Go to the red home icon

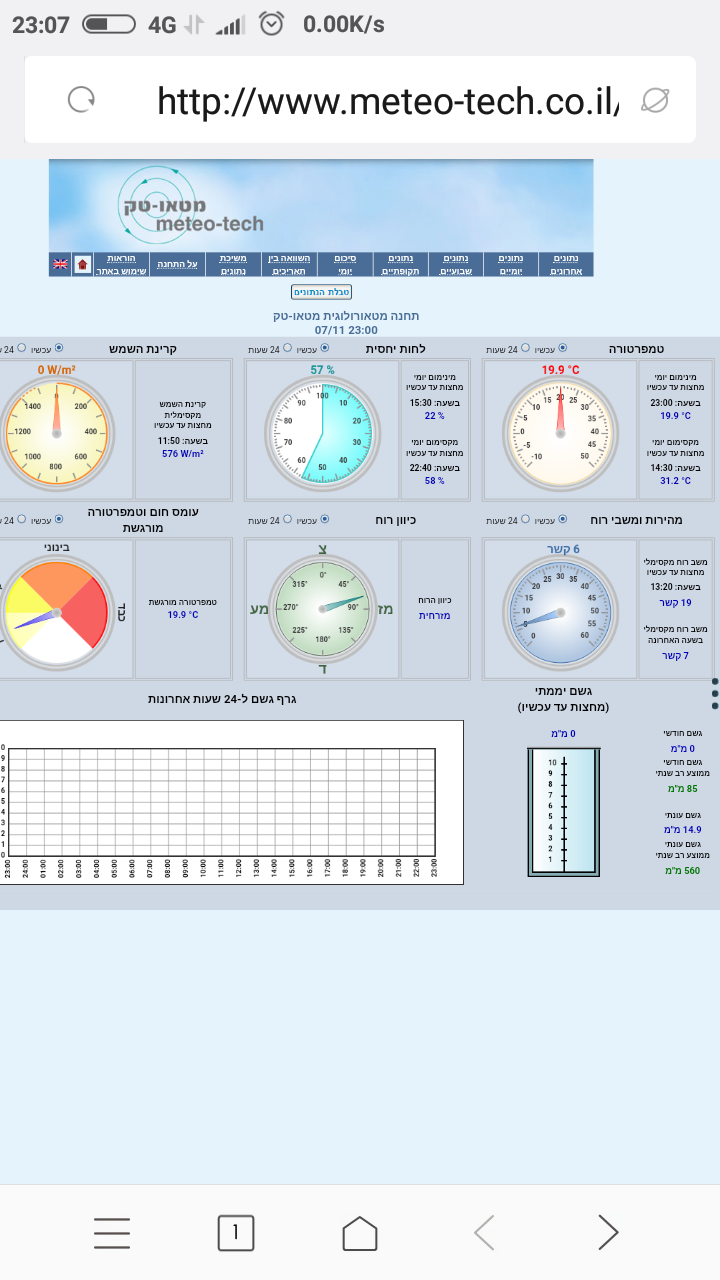(82, 264)
